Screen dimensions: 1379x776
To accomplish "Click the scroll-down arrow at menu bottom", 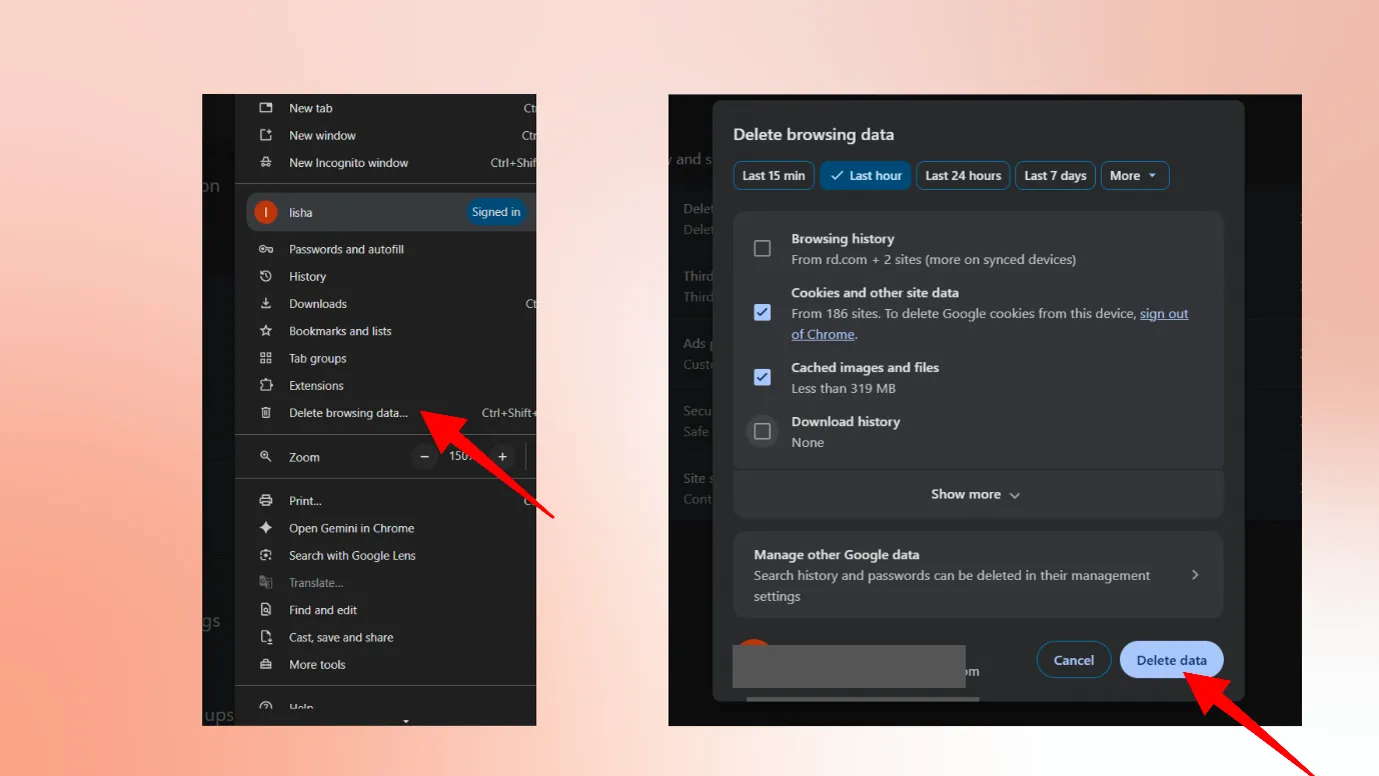I will click(x=406, y=720).
